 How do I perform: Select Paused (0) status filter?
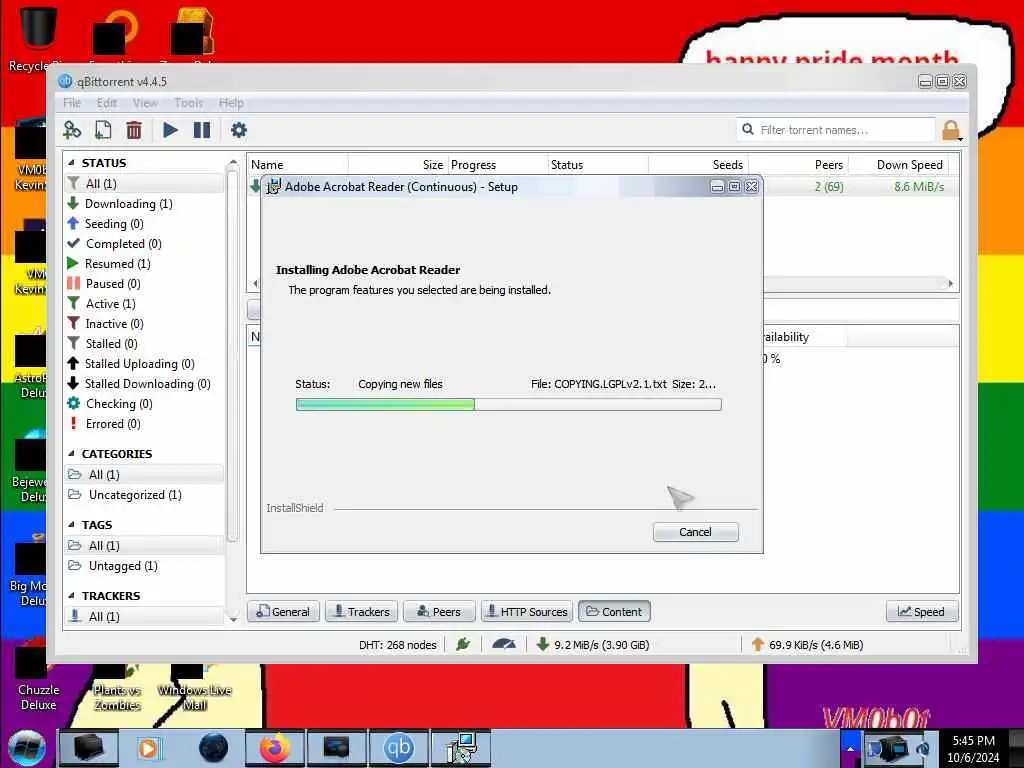point(113,283)
